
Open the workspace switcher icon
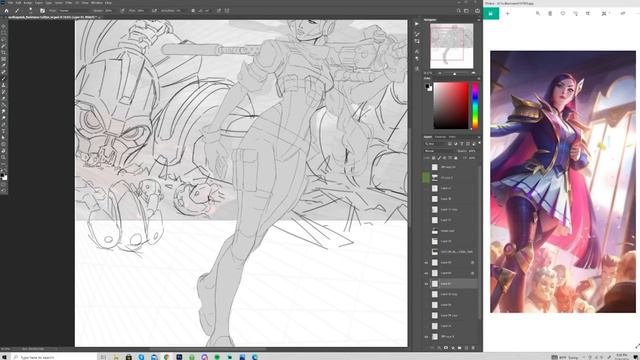(467, 11)
